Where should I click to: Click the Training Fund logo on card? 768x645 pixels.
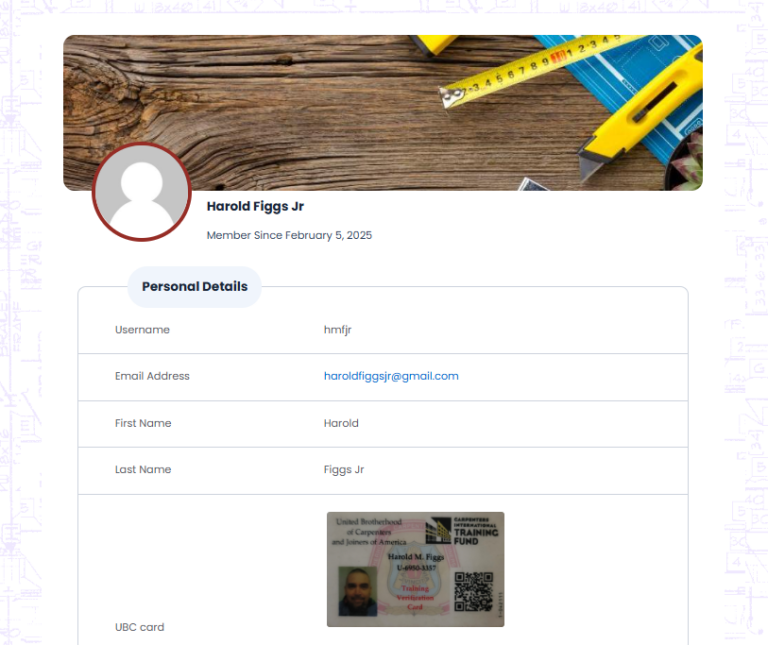461,530
